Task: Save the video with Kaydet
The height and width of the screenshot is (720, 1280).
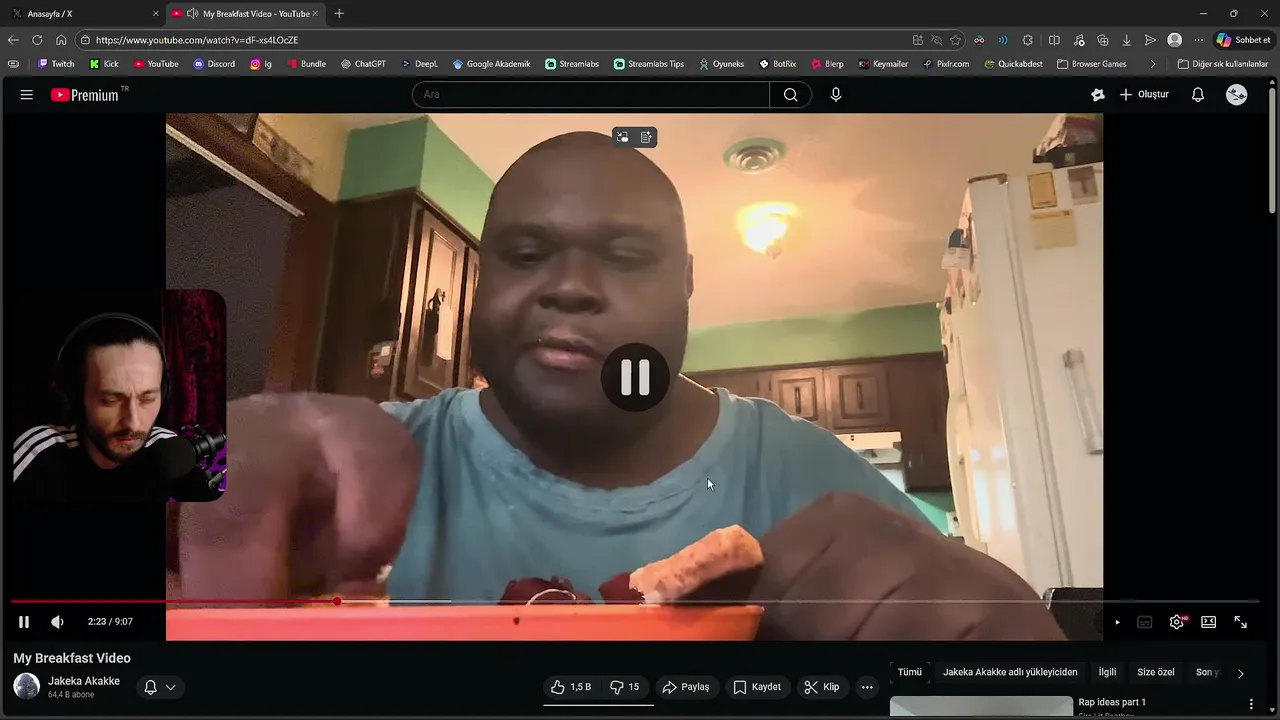Action: click(757, 687)
